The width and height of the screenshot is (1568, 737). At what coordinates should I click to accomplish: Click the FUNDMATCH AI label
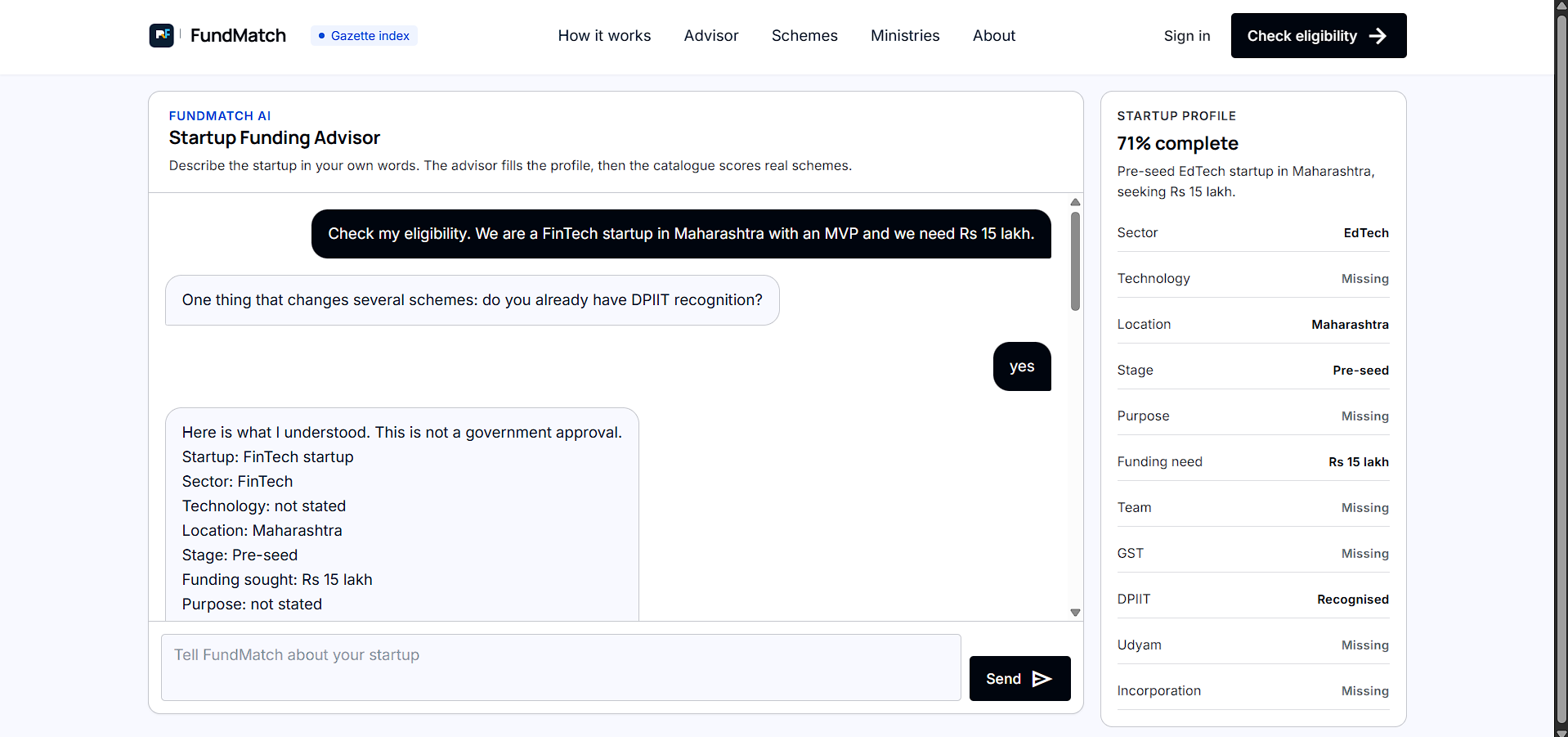click(x=220, y=116)
